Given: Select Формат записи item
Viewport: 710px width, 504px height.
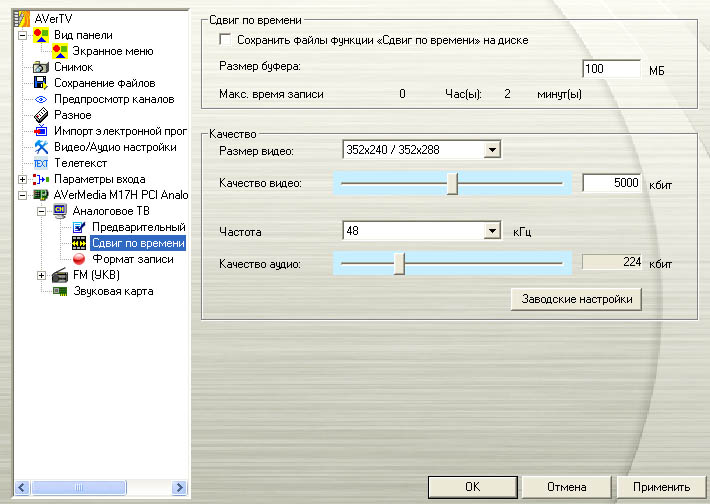Looking at the screenshot, I should pyautogui.click(x=133, y=259).
